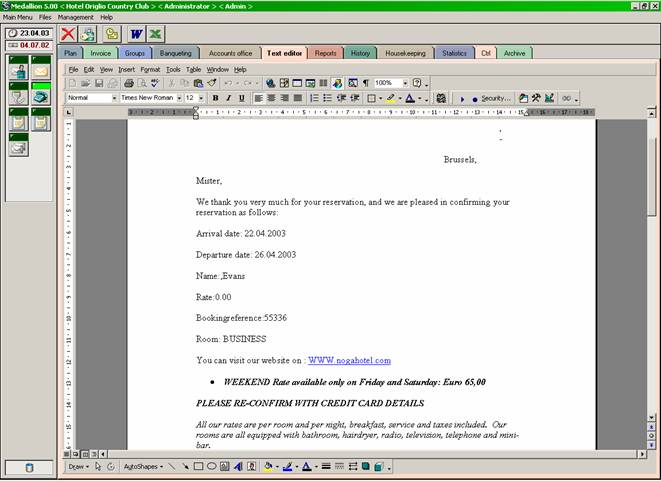The width and height of the screenshot is (661, 482).
Task: Click the Print icon in the toolbar
Action: (x=129, y=83)
